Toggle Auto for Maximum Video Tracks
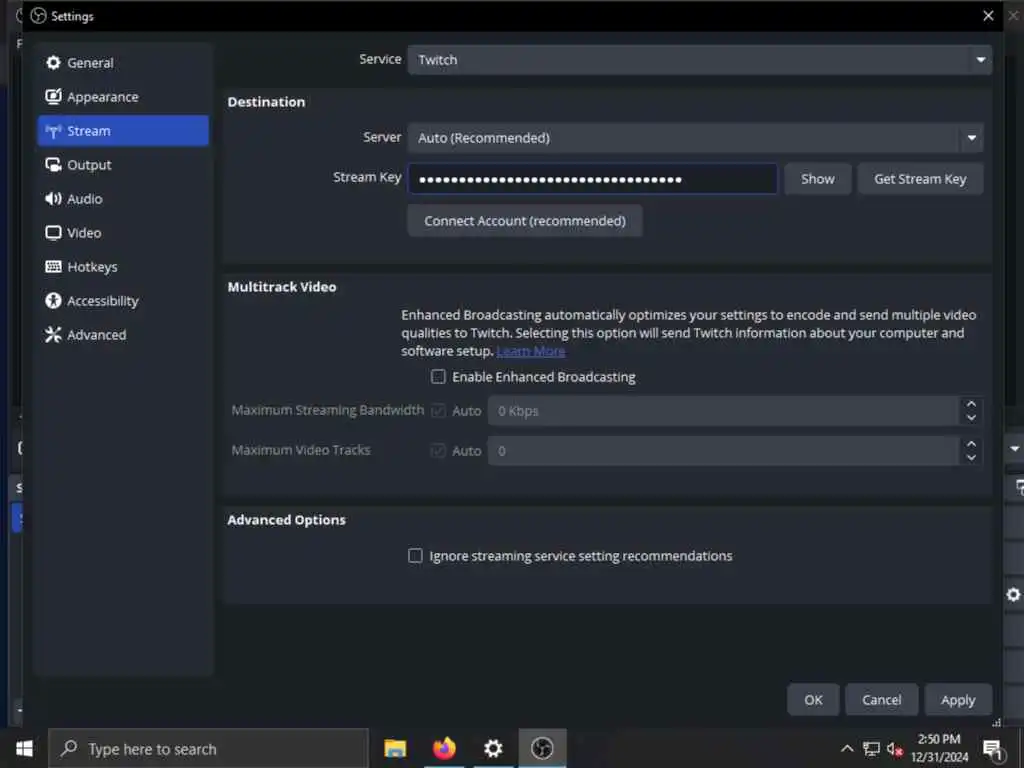This screenshot has width=1024, height=768. click(x=438, y=451)
